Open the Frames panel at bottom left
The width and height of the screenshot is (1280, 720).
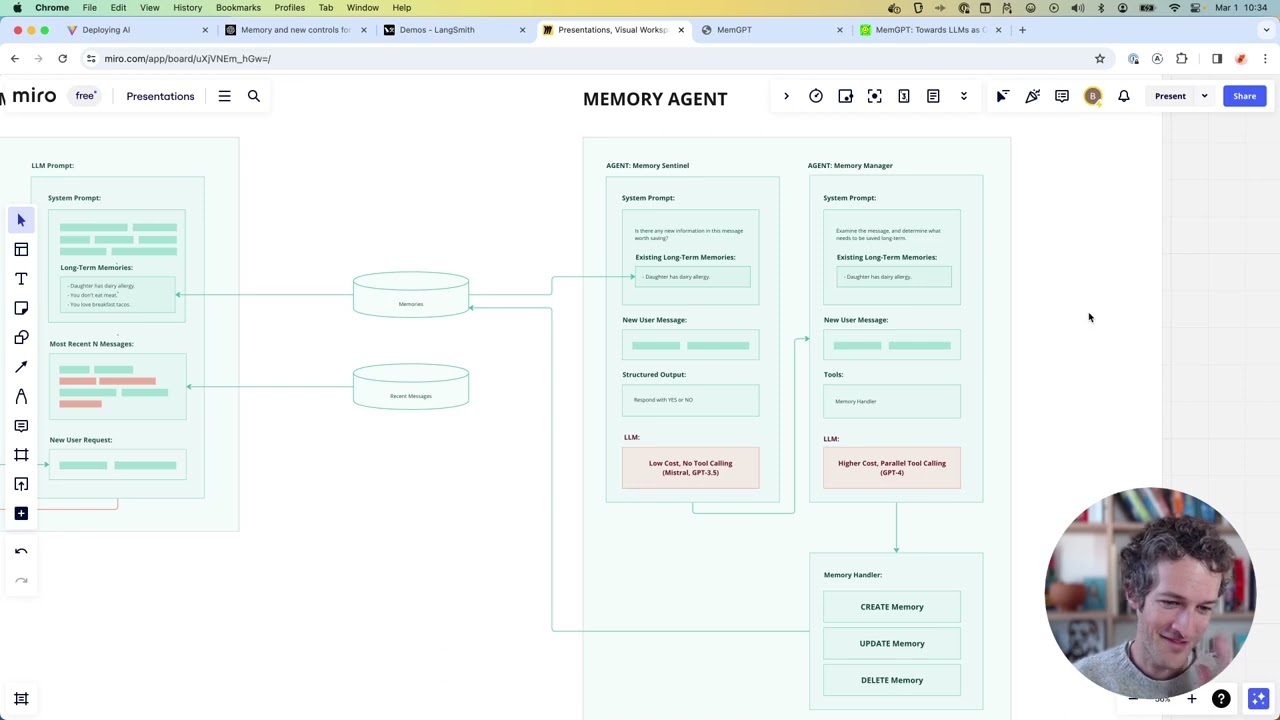[21, 699]
